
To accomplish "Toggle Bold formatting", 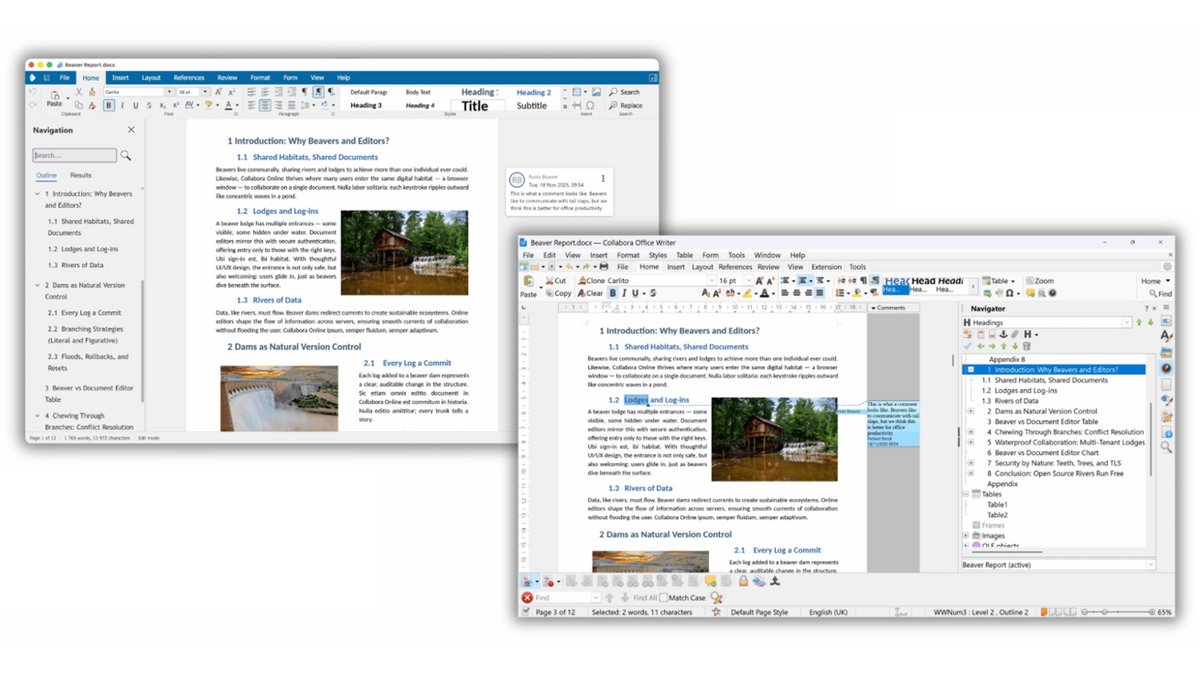I will point(612,290).
